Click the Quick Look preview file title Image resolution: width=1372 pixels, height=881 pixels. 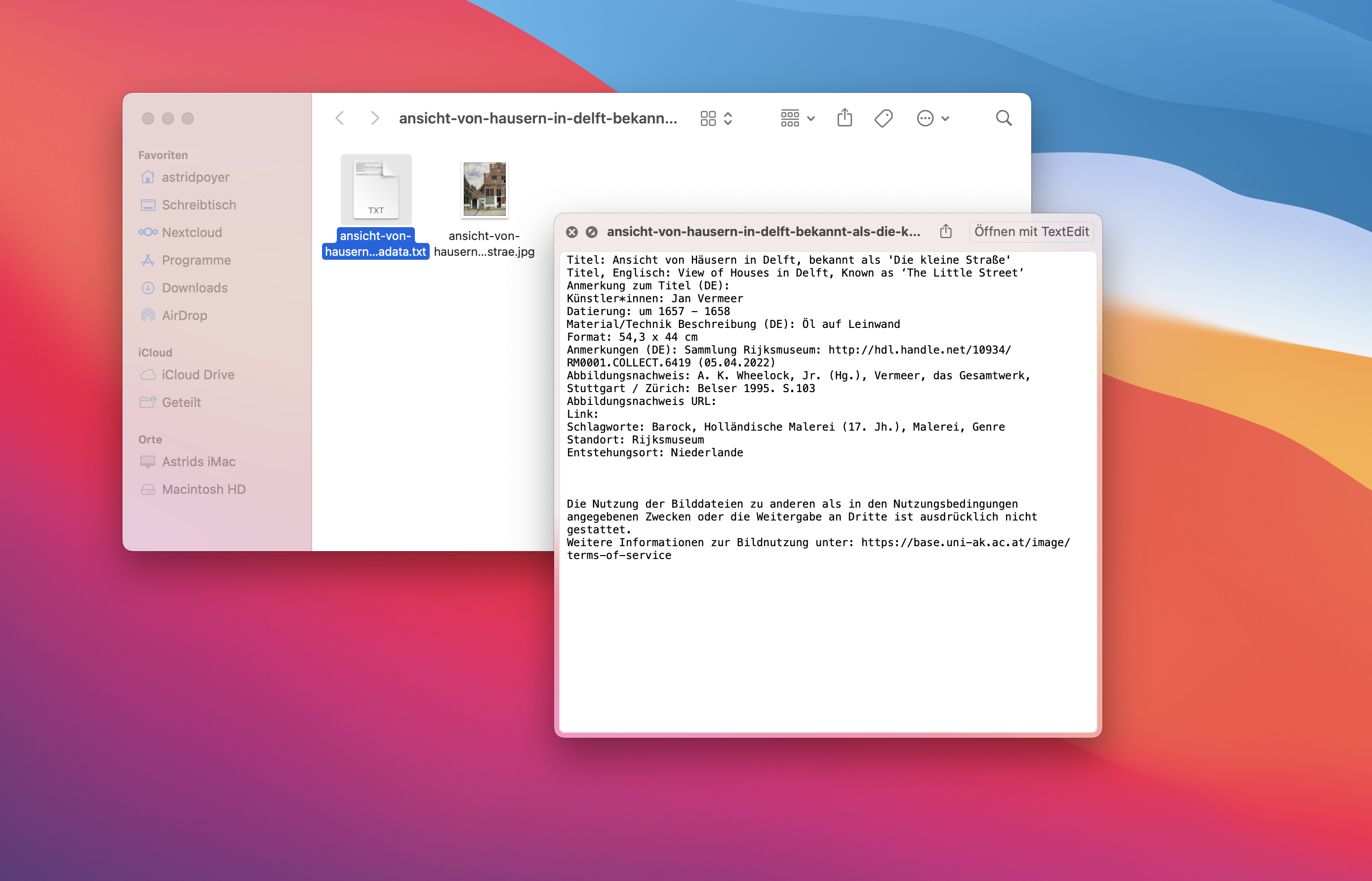(763, 232)
